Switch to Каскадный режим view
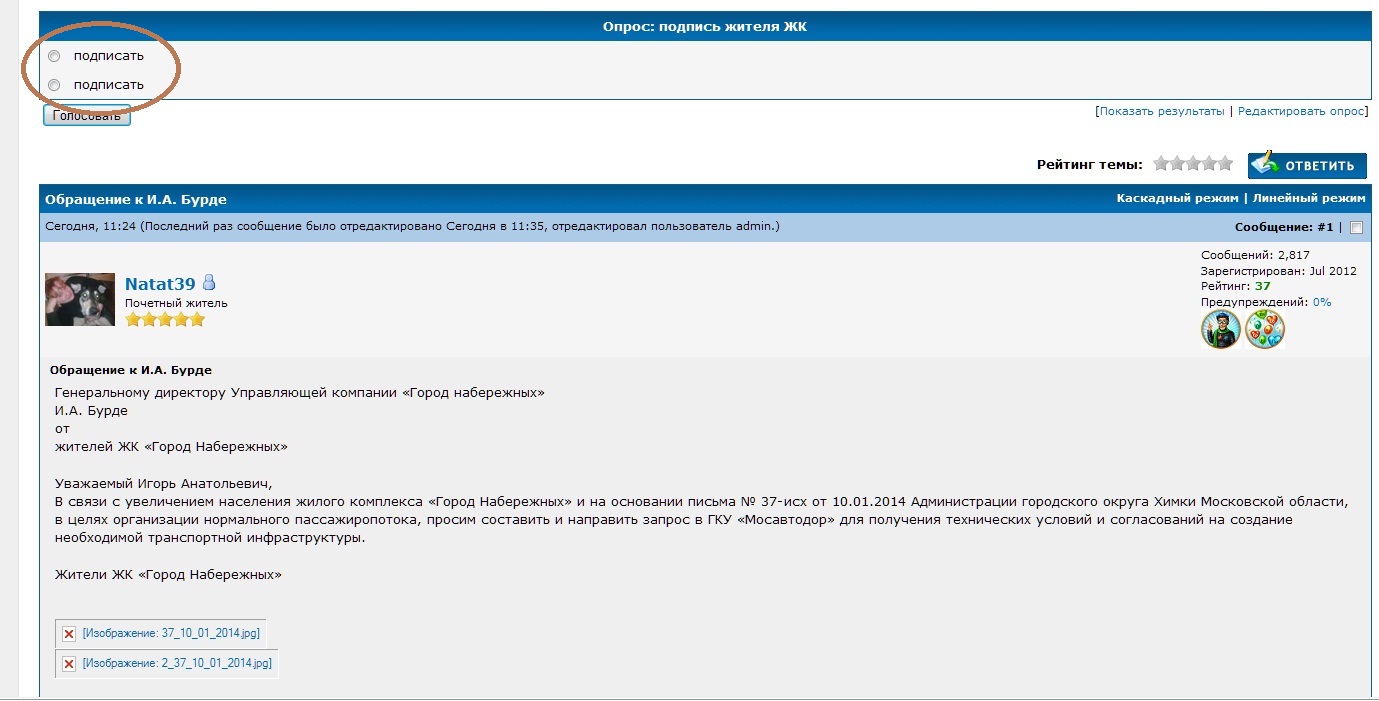 (1177, 199)
